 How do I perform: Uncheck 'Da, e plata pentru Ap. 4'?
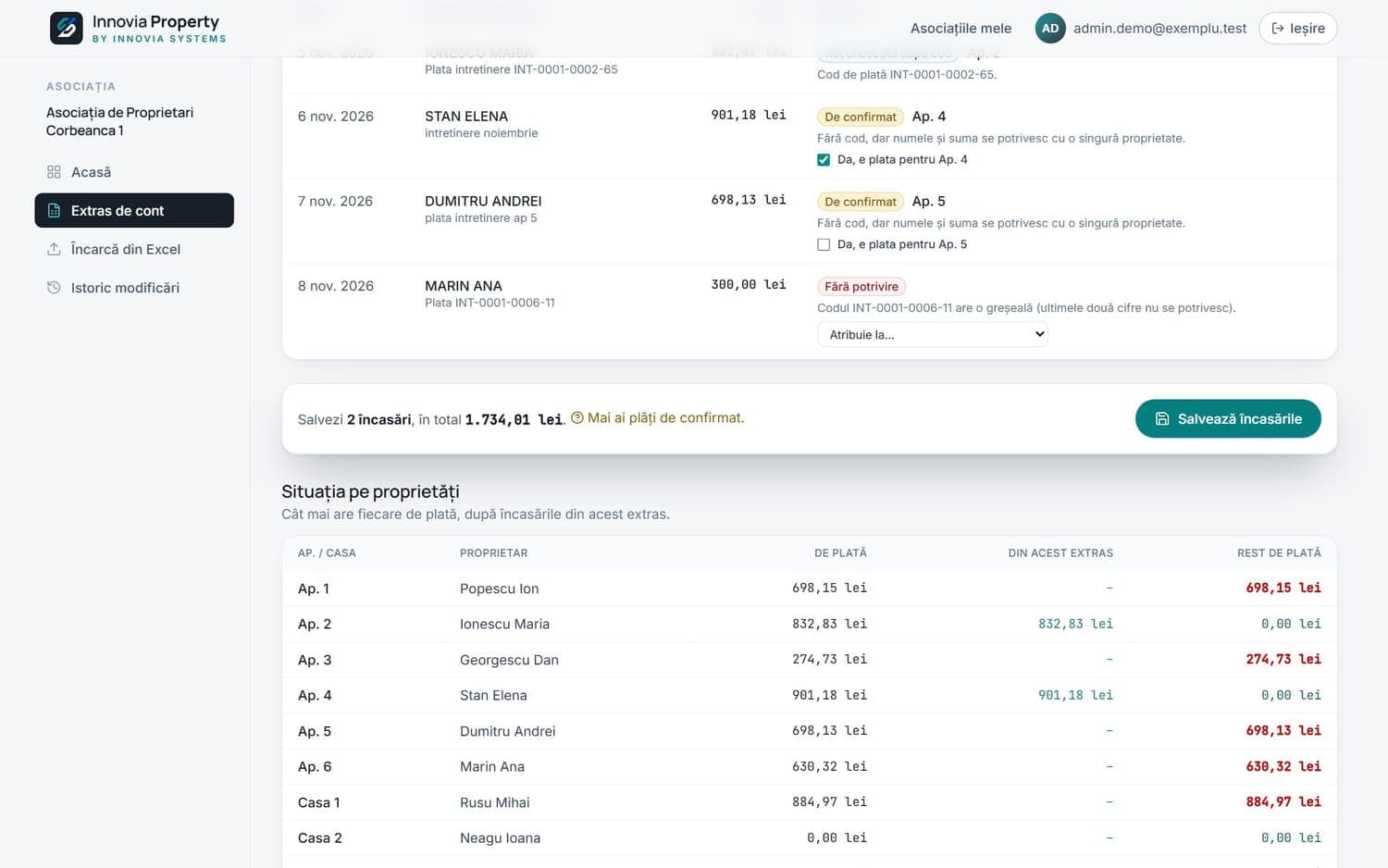tap(824, 160)
